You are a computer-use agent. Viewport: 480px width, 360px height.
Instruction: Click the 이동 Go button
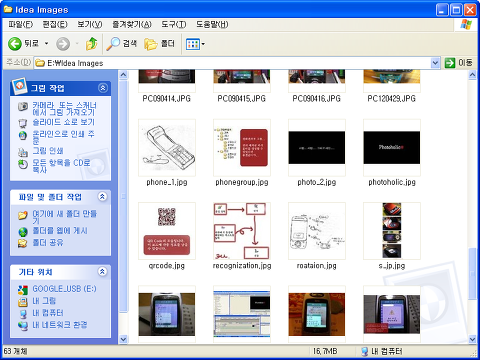coord(459,63)
